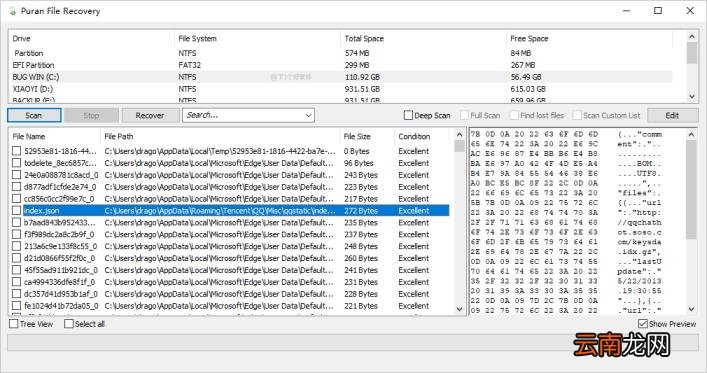Check the box for cc856c0cc2f99e7c_0 file

pyautogui.click(x=17, y=199)
